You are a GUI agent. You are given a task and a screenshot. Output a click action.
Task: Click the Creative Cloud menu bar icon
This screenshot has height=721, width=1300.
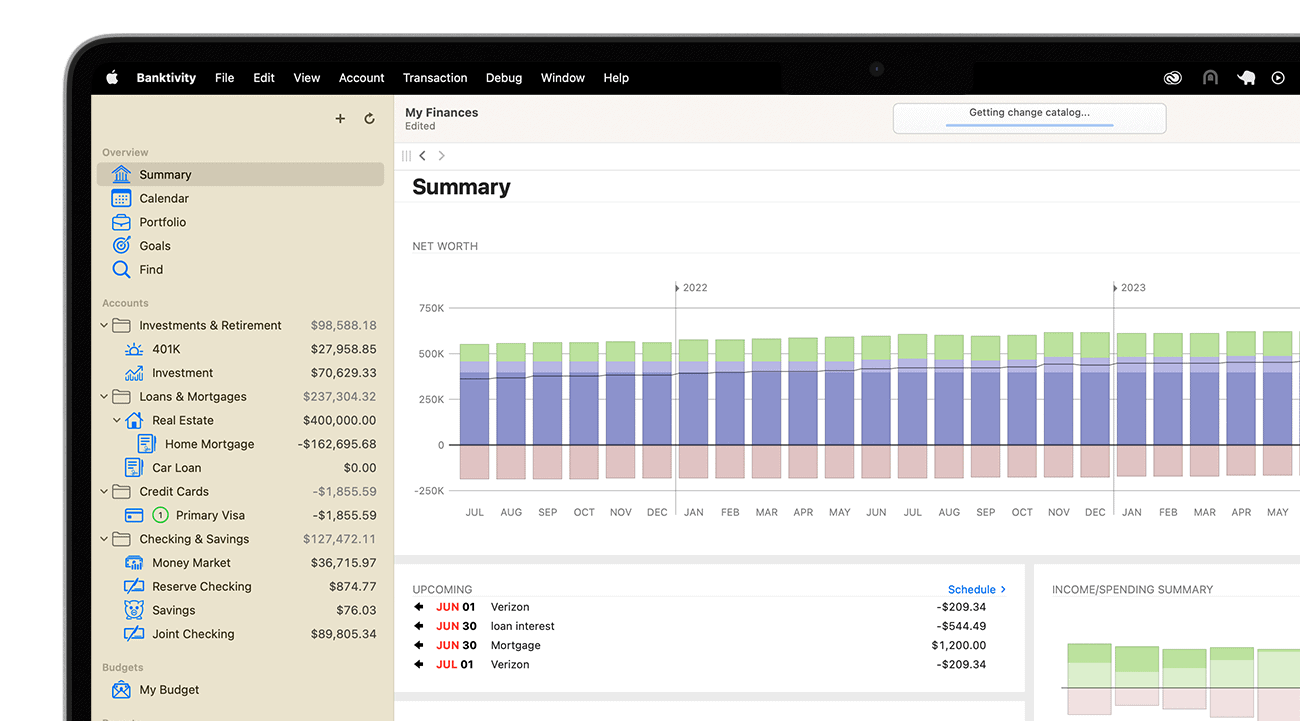pos(1173,78)
